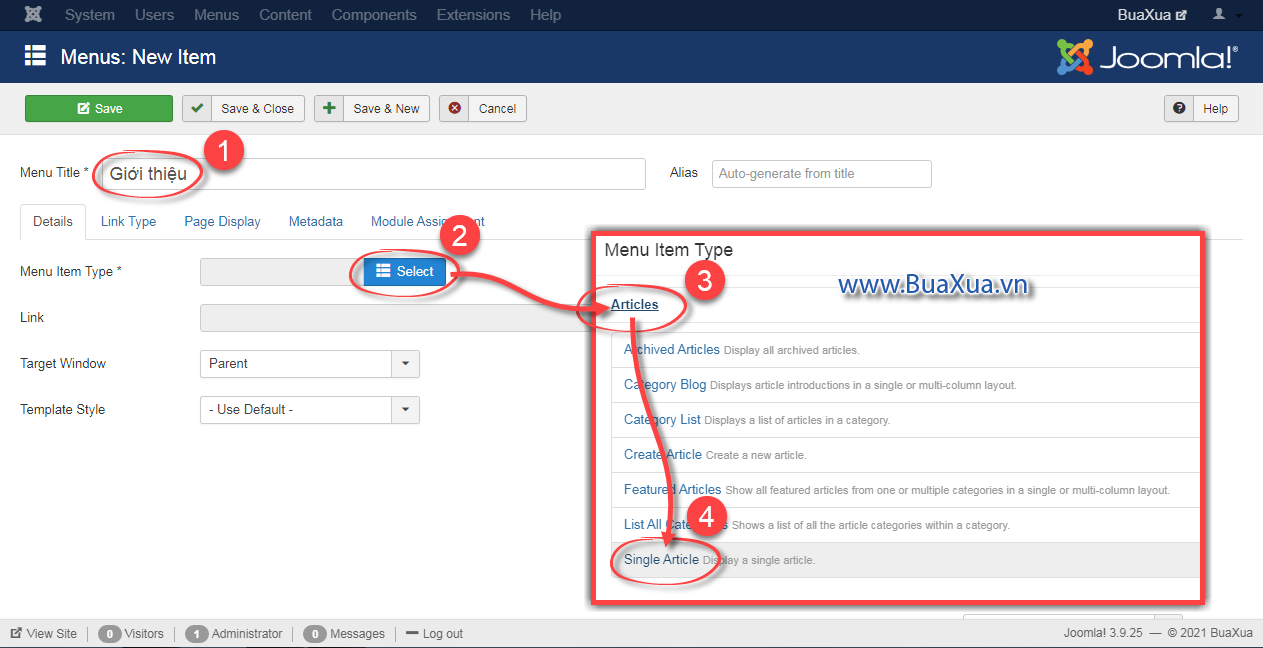The width and height of the screenshot is (1263, 648).
Task: Click the Administrator count badge
Action: pyautogui.click(x=197, y=633)
